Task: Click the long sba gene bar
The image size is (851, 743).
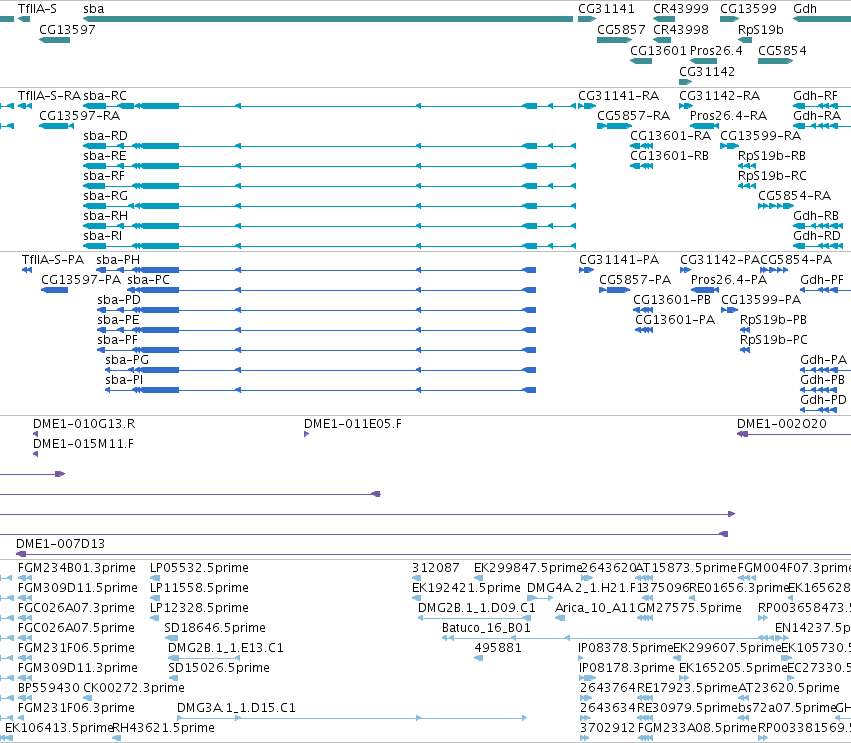Action: 328,19
